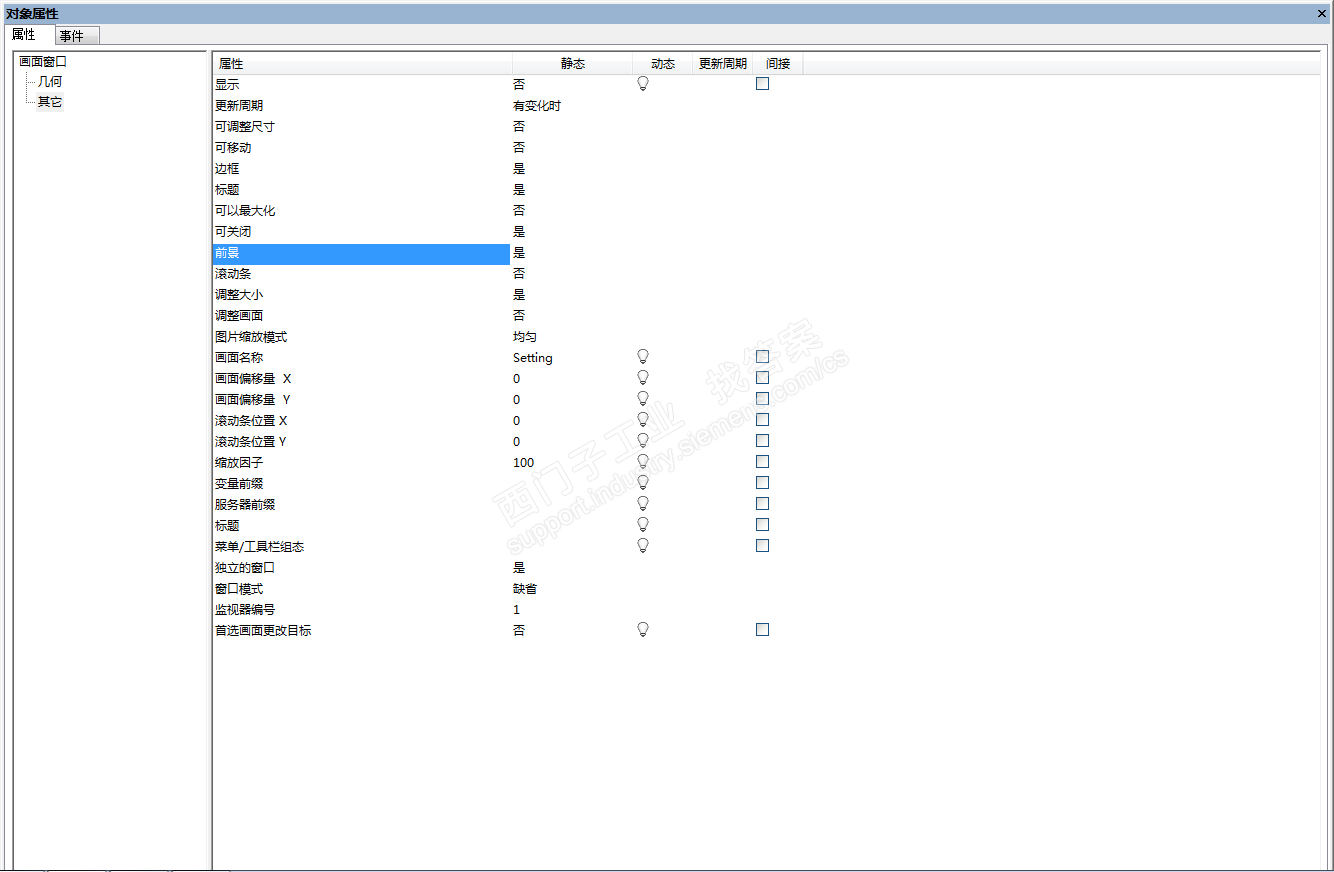The width and height of the screenshot is (1334, 872).
Task: Select the 调整画面 property
Action: coord(239,316)
